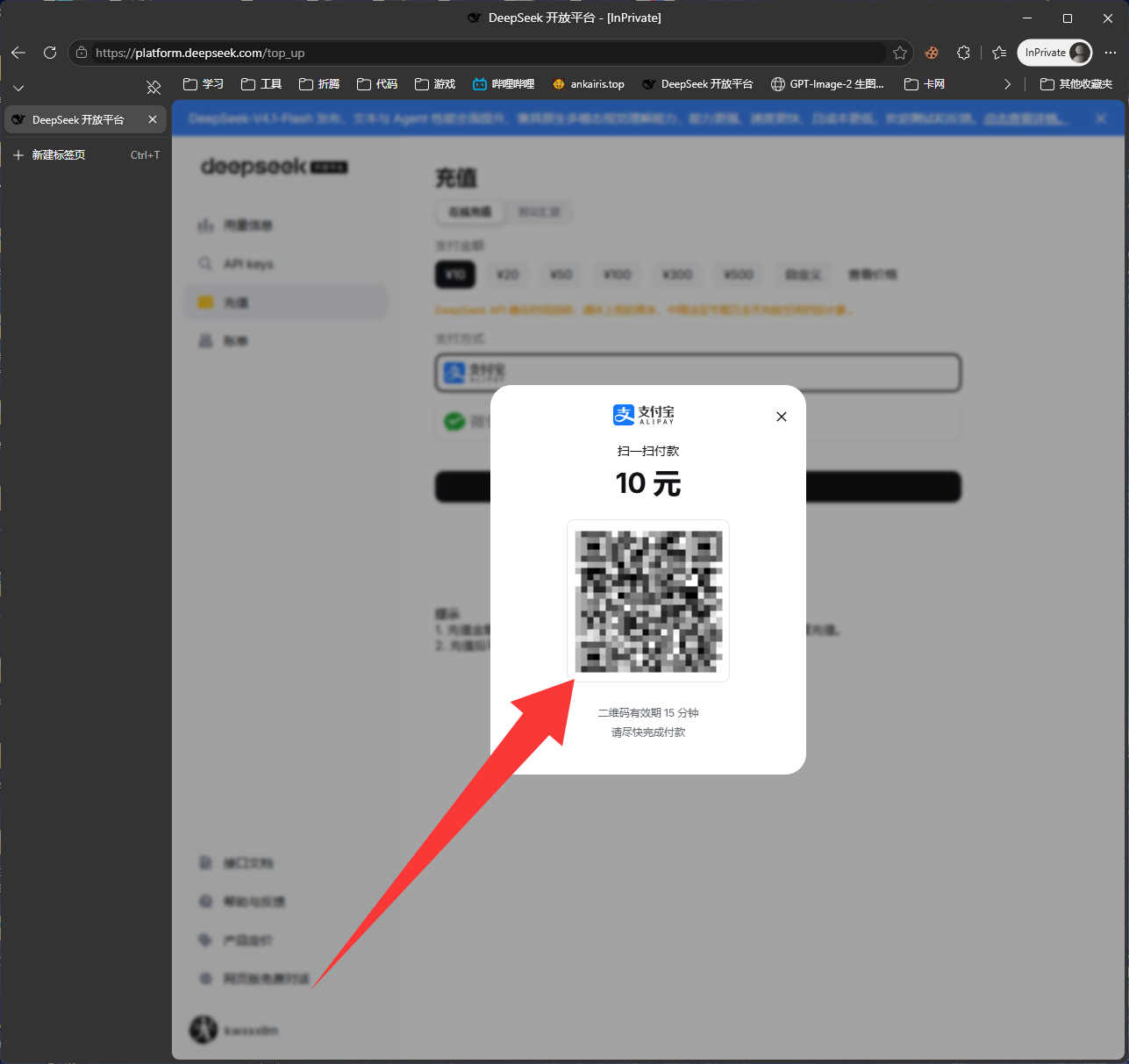Click the deepseek logo in sidebar
The image size is (1129, 1064).
[274, 166]
